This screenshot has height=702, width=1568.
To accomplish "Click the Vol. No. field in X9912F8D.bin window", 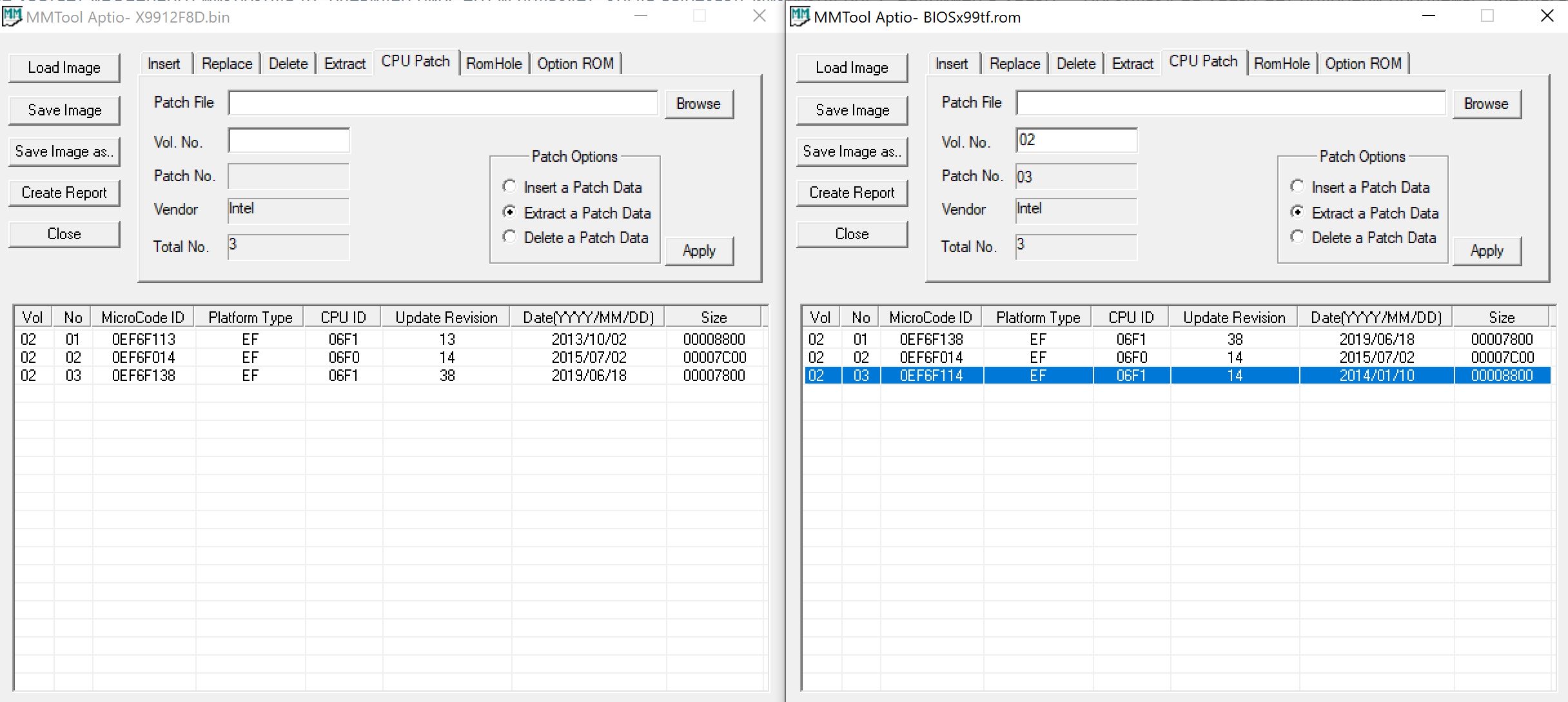I will (x=289, y=141).
